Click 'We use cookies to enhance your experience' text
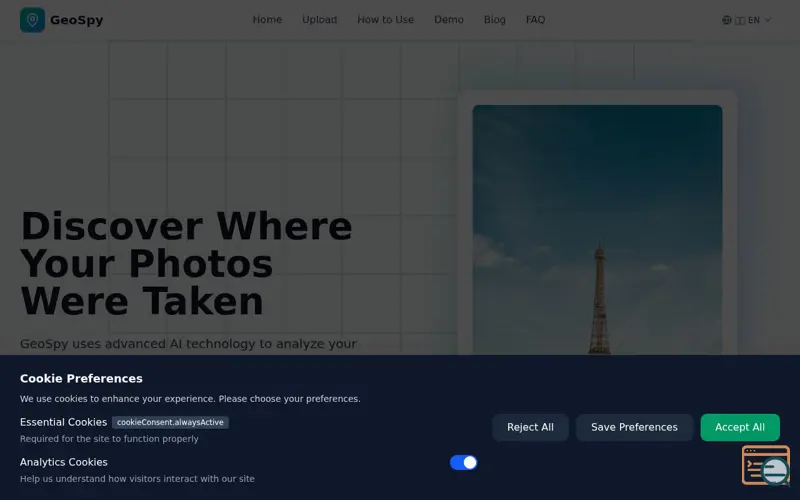 point(190,399)
